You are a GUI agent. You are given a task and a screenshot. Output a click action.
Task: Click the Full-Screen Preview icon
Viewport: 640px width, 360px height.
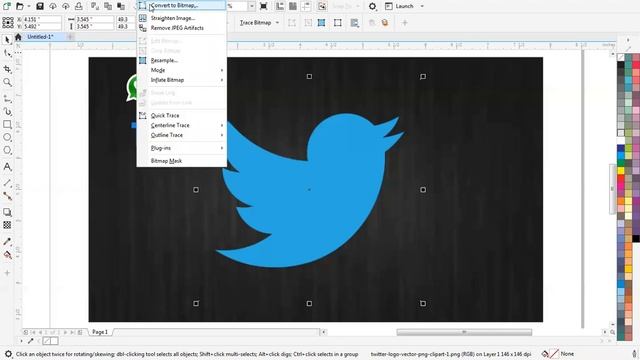click(x=264, y=6)
